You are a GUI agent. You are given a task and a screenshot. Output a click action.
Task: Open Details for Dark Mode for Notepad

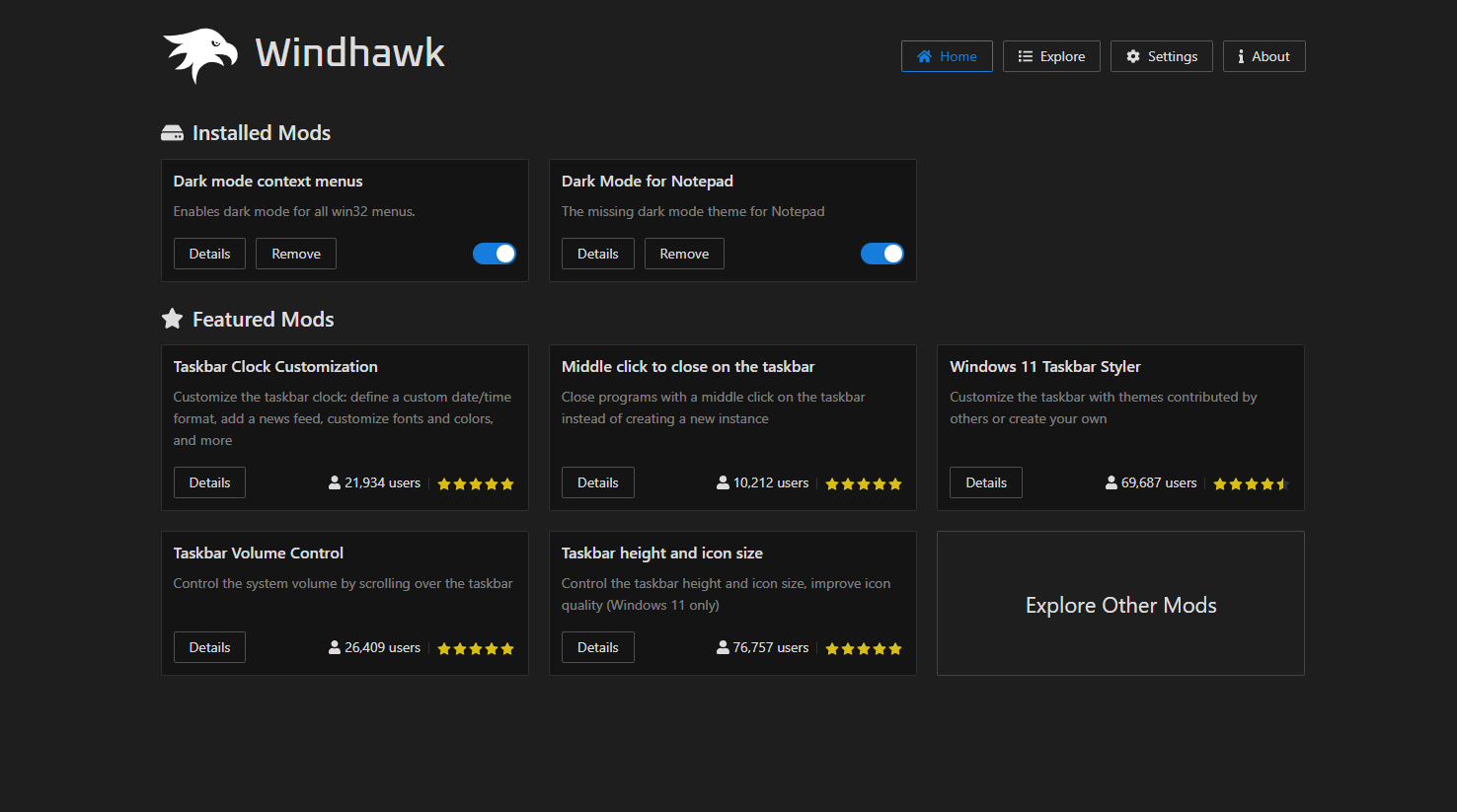click(x=598, y=254)
